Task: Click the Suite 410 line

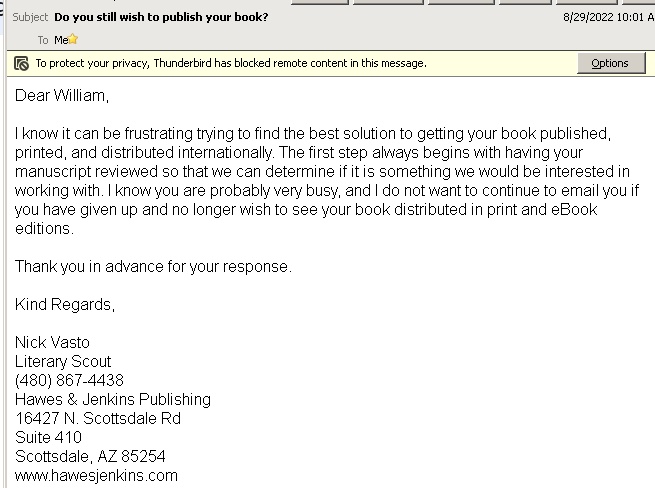Action: (x=48, y=437)
